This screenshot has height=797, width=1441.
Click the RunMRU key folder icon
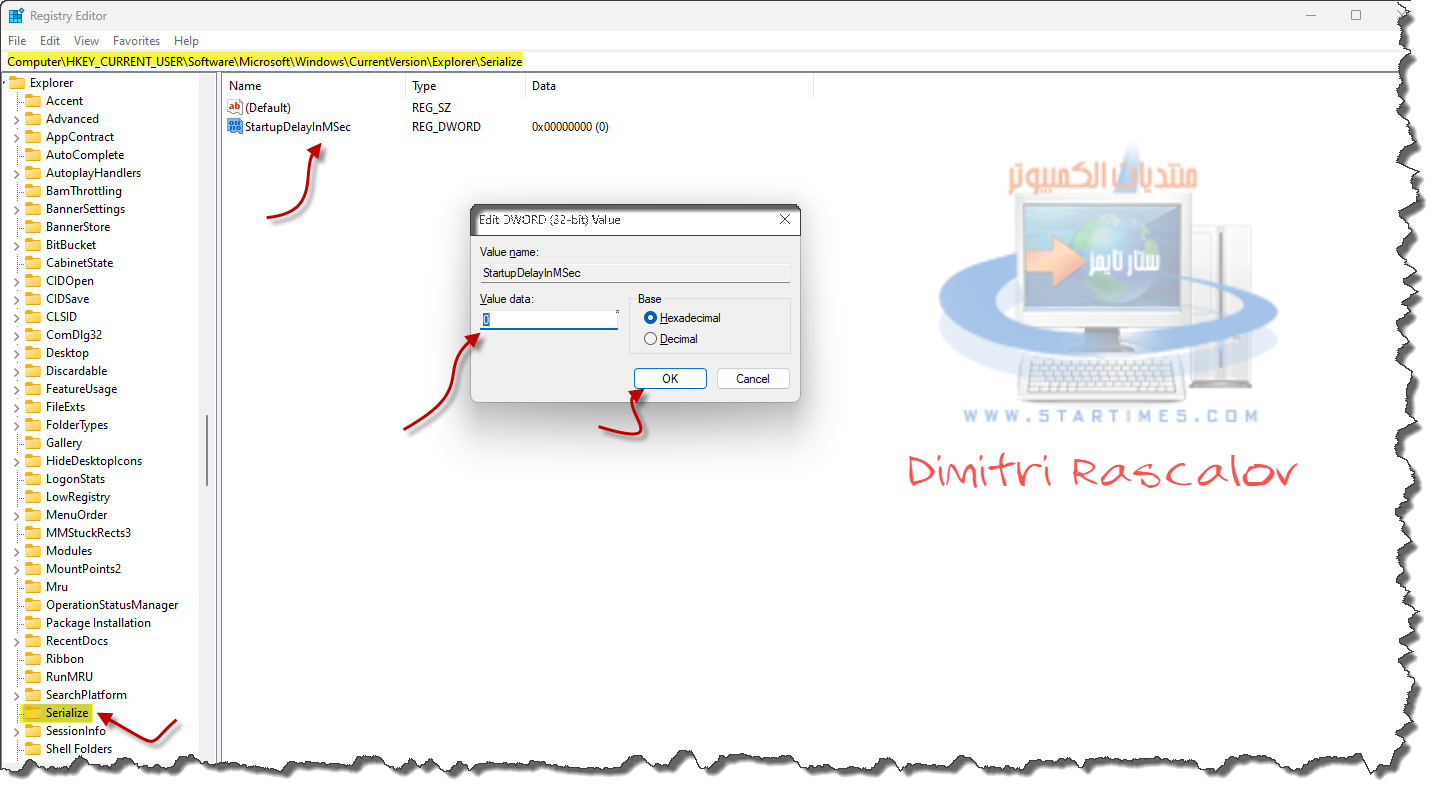point(33,677)
